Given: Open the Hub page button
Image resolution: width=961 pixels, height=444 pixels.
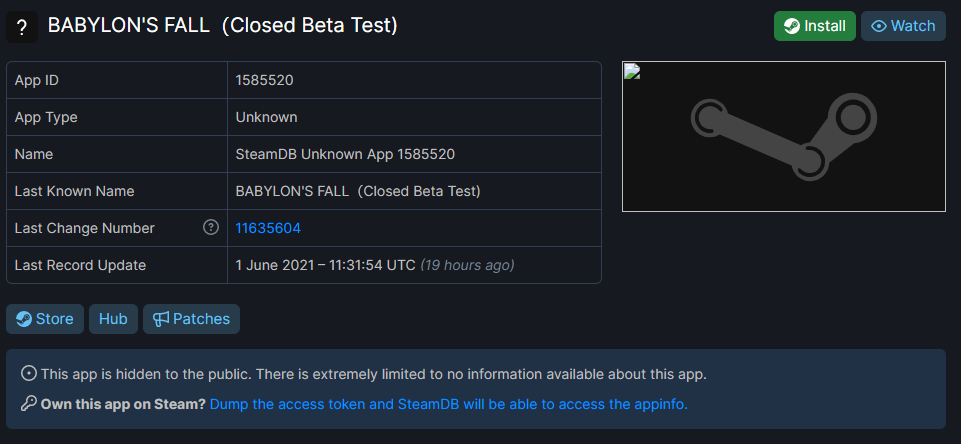Looking at the screenshot, I should point(113,319).
